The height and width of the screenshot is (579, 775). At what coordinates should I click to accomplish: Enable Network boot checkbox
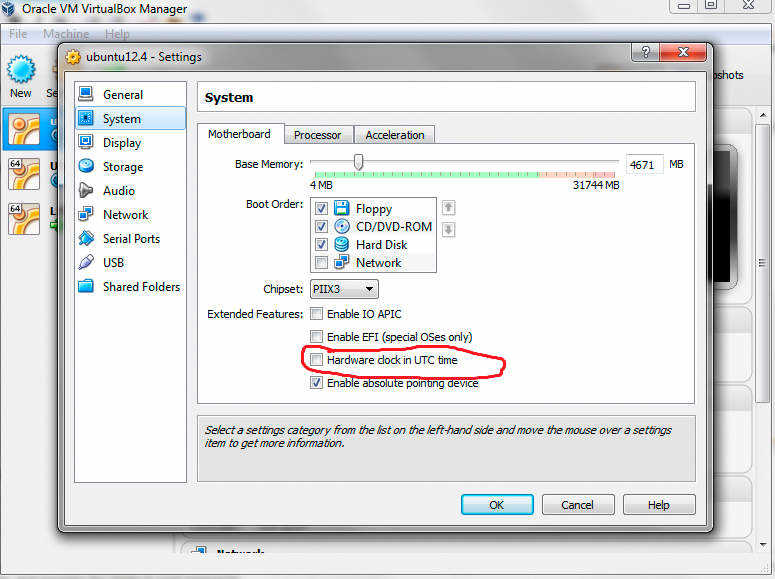321,263
